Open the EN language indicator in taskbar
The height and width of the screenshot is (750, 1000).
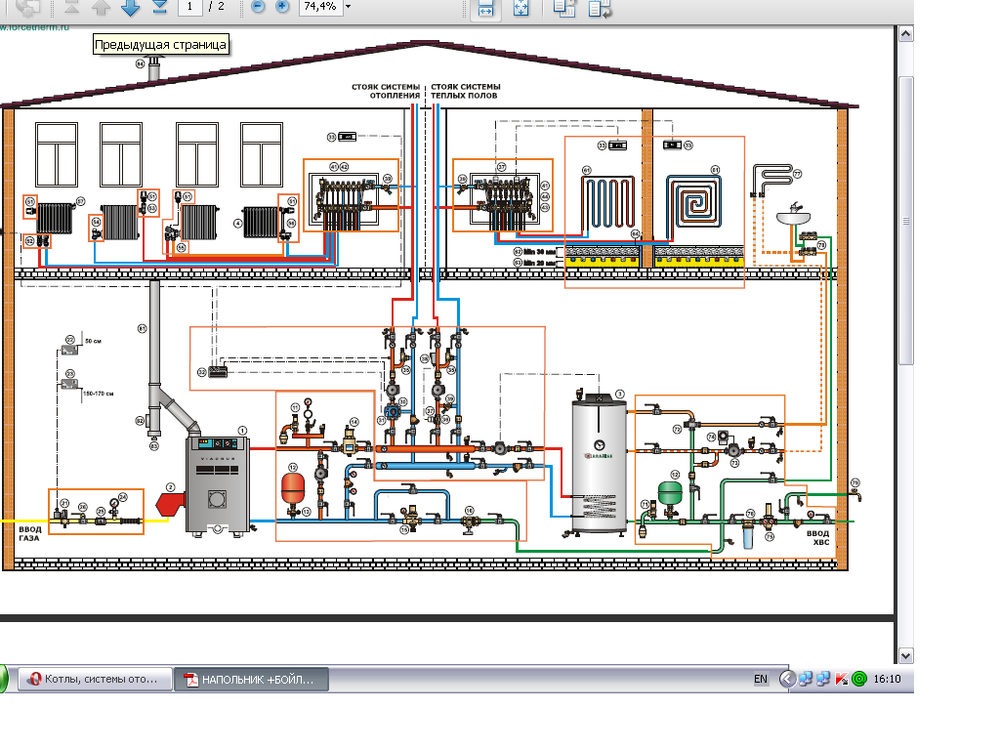pos(760,679)
